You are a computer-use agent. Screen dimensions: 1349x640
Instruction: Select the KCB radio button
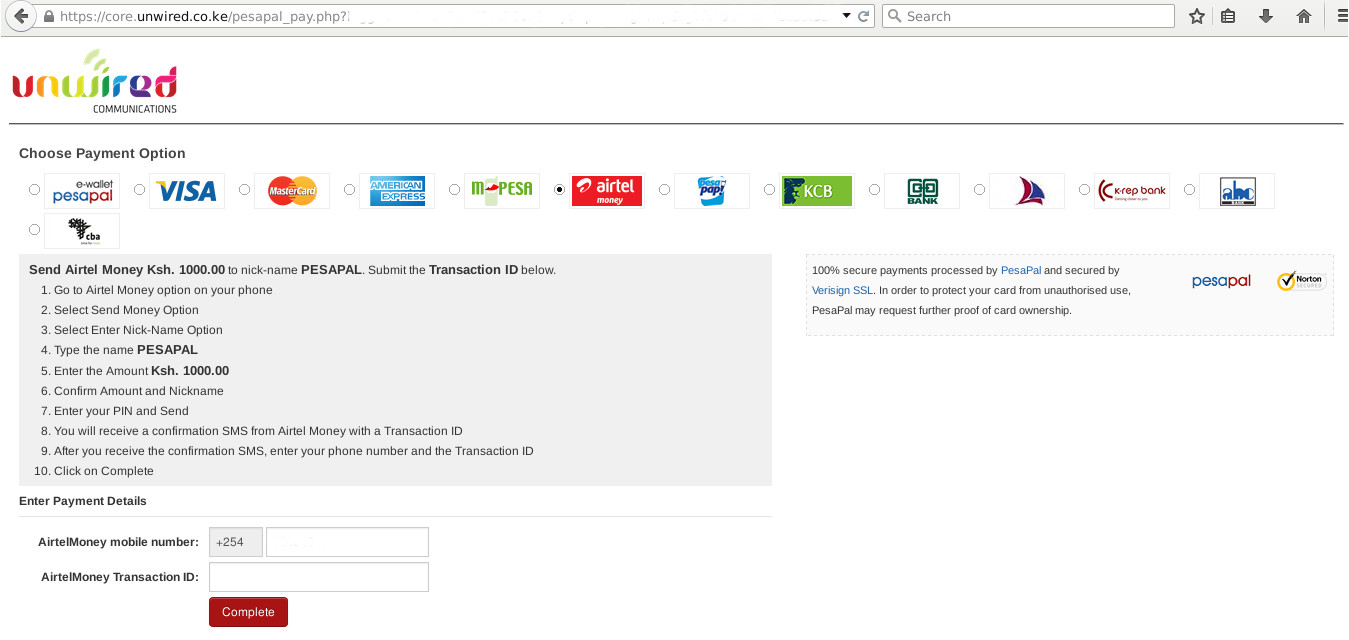(770, 189)
